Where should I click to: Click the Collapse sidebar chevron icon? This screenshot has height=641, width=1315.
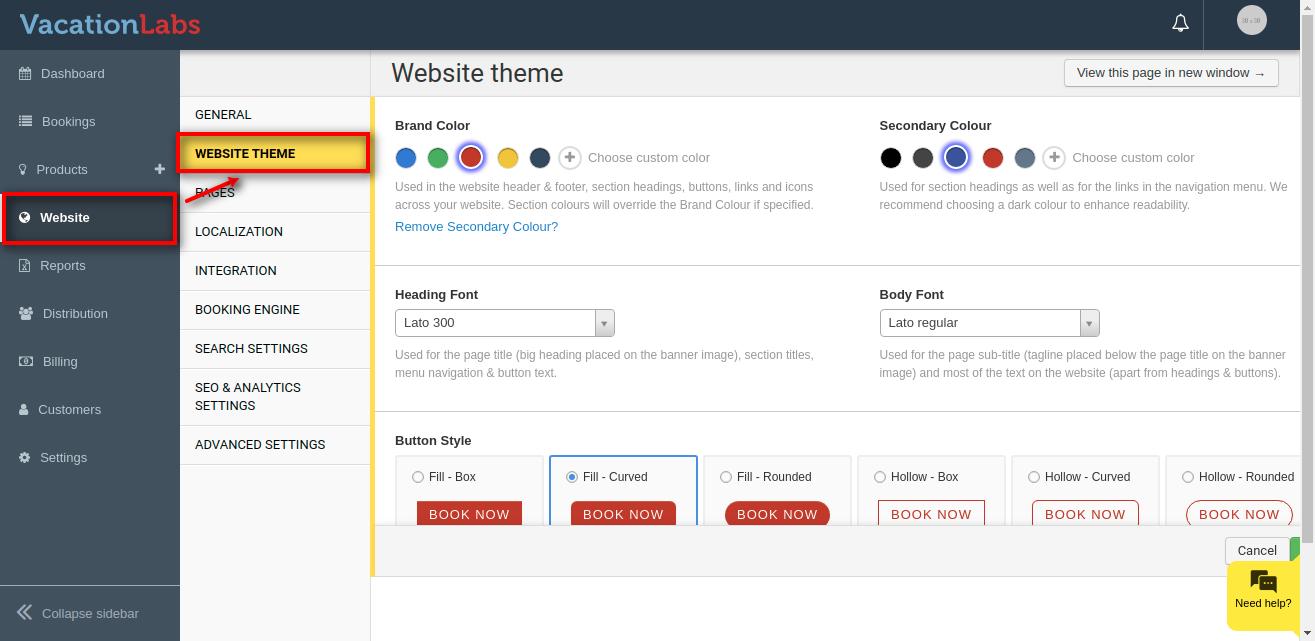click(x=25, y=613)
